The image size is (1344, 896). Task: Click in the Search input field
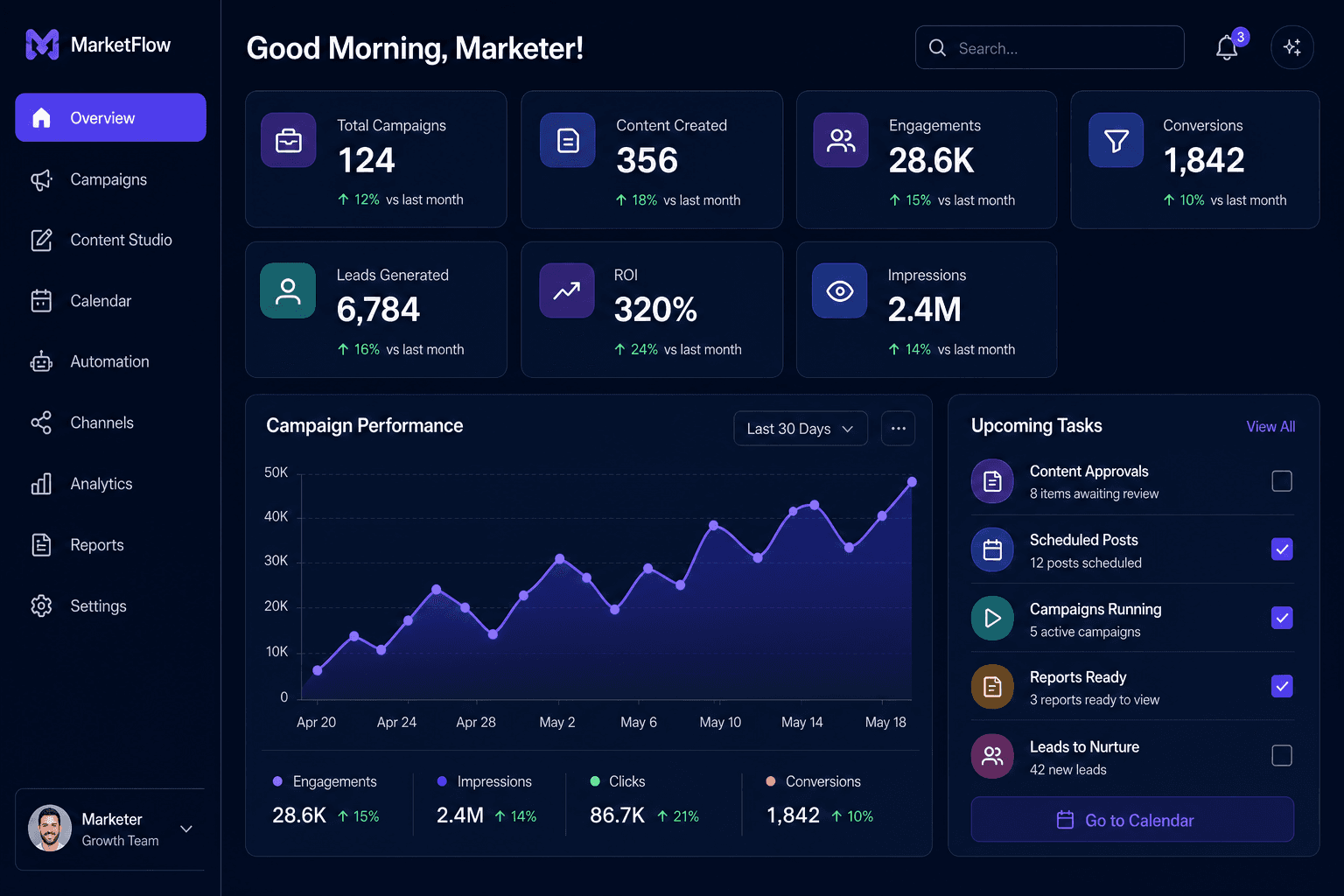pos(1050,47)
